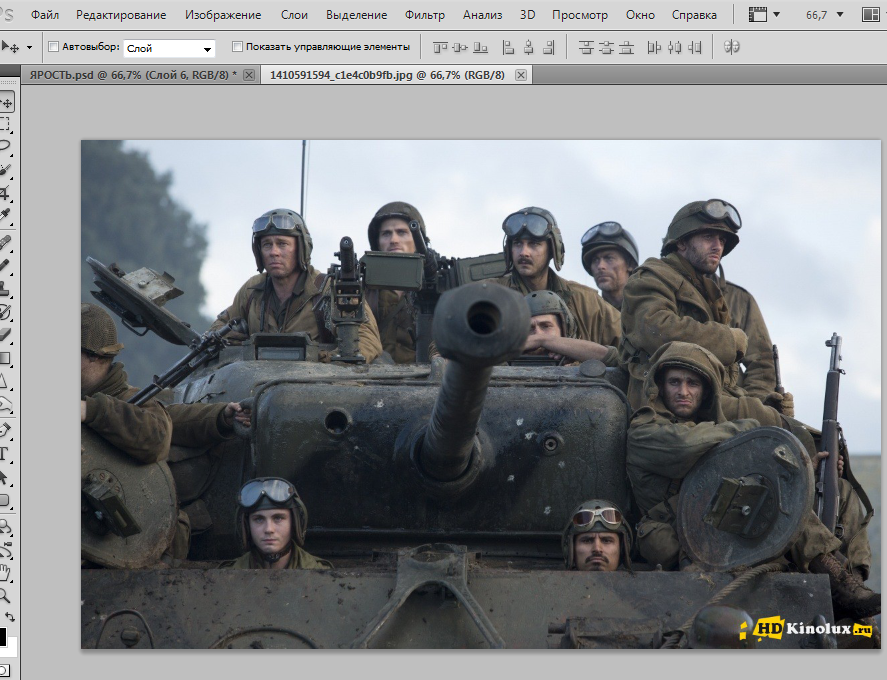Open the Изображение menu

coord(223,15)
